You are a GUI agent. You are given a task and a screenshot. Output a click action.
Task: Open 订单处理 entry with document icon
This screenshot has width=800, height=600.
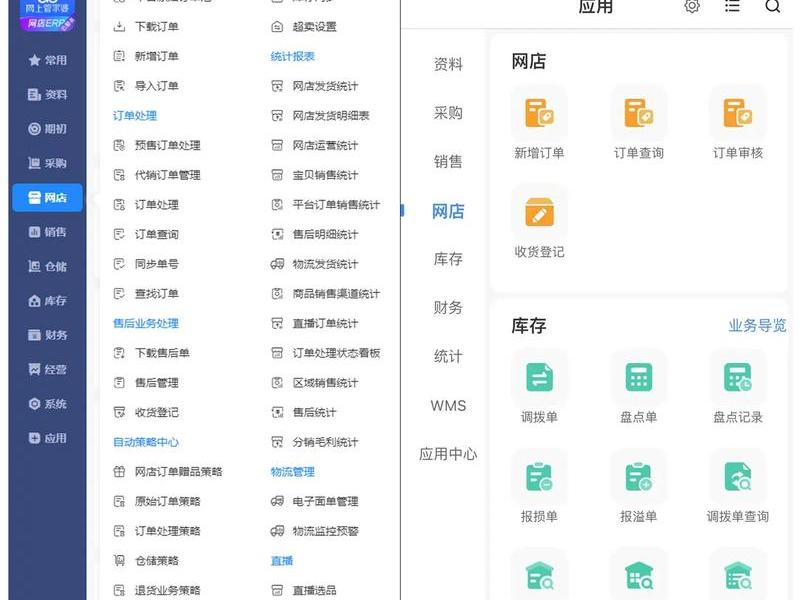click(x=146, y=205)
